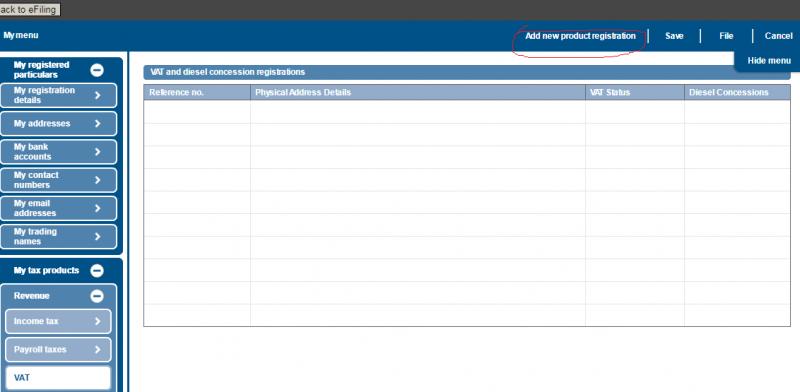
Task: Collapse My tax products minus icon
Action: [x=97, y=271]
